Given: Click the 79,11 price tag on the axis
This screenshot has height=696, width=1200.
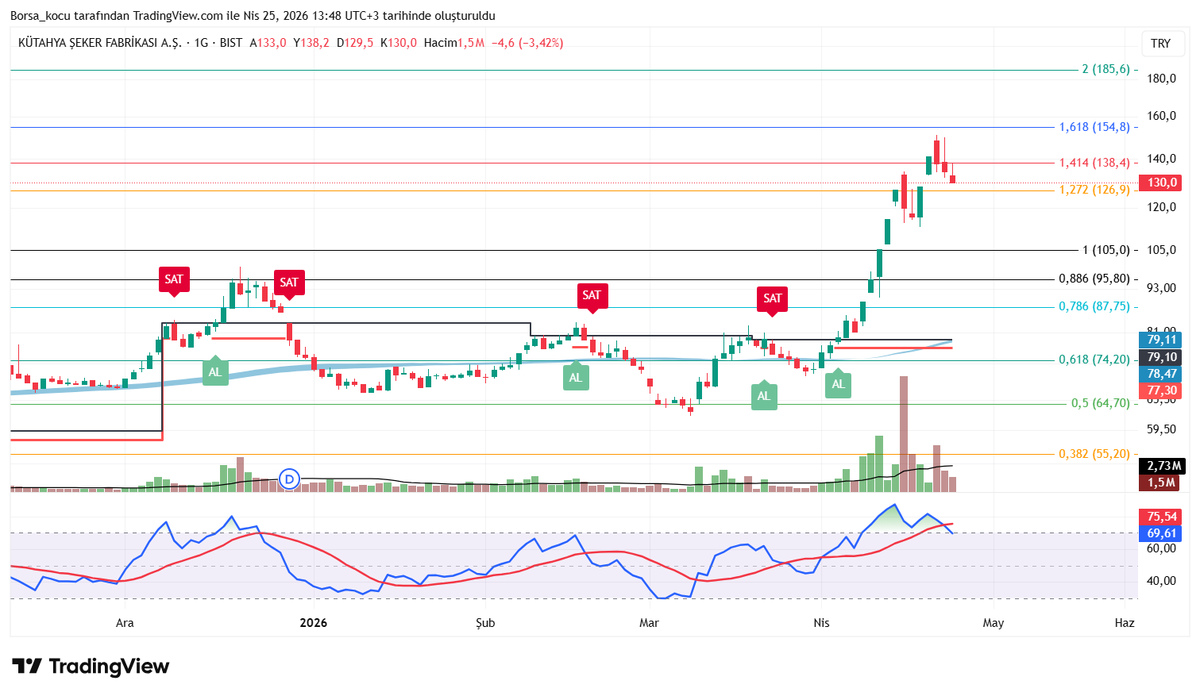Looking at the screenshot, I should point(1162,339).
